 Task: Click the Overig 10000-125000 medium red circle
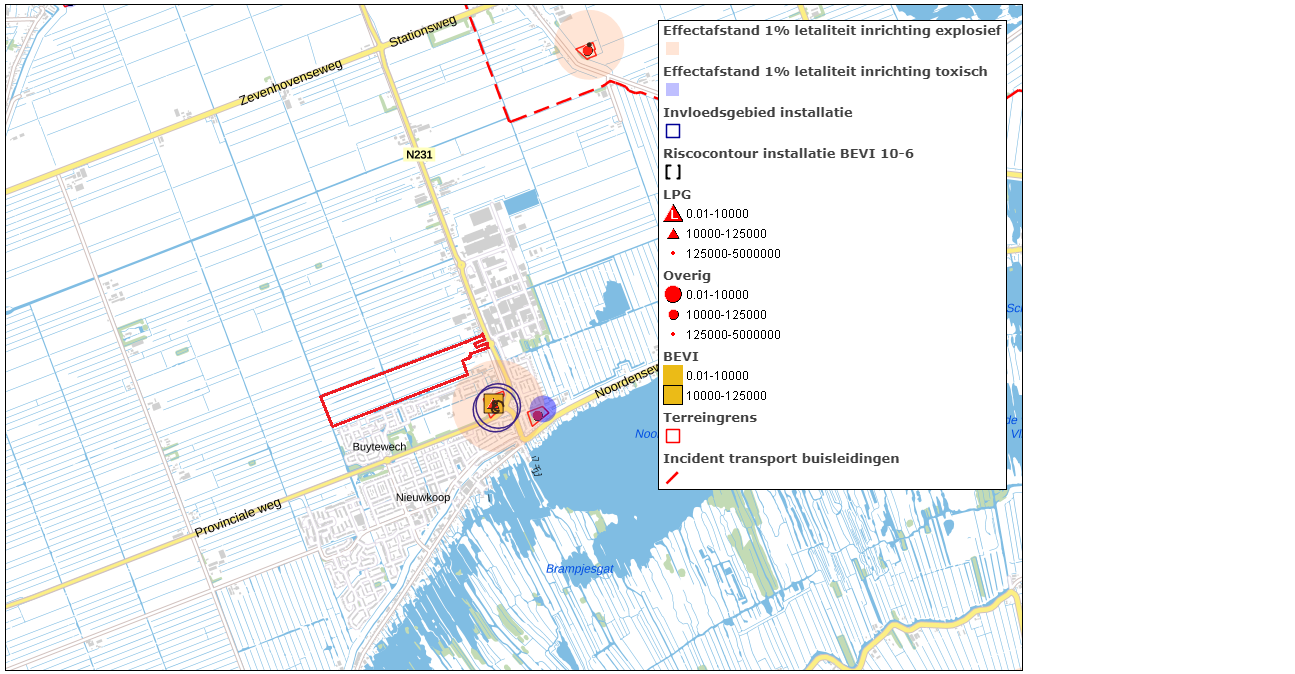[x=673, y=315]
